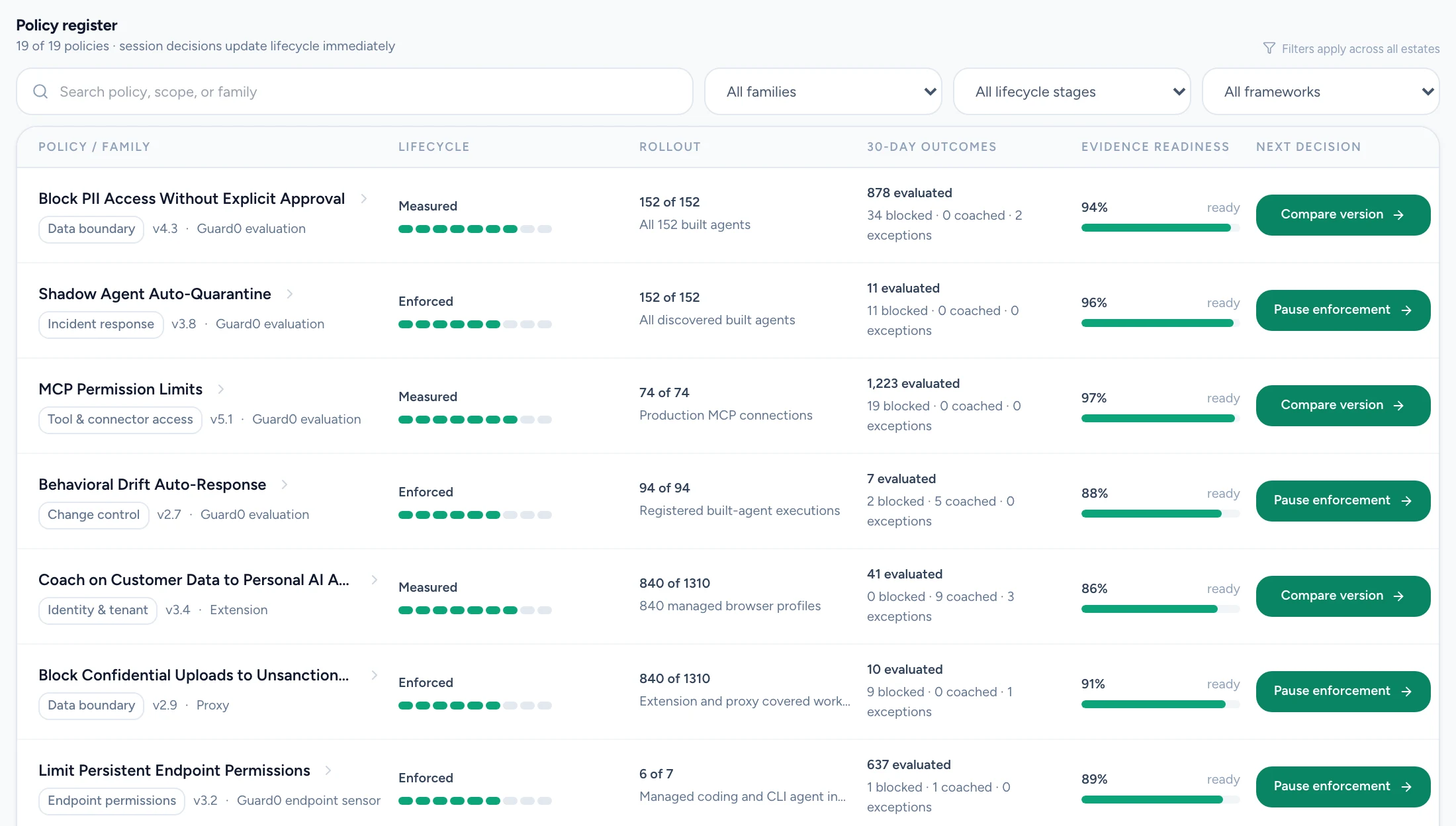The image size is (1456, 826).
Task: Pause enforcement for Shadow Agent Auto-Quarantine
Action: (1343, 310)
